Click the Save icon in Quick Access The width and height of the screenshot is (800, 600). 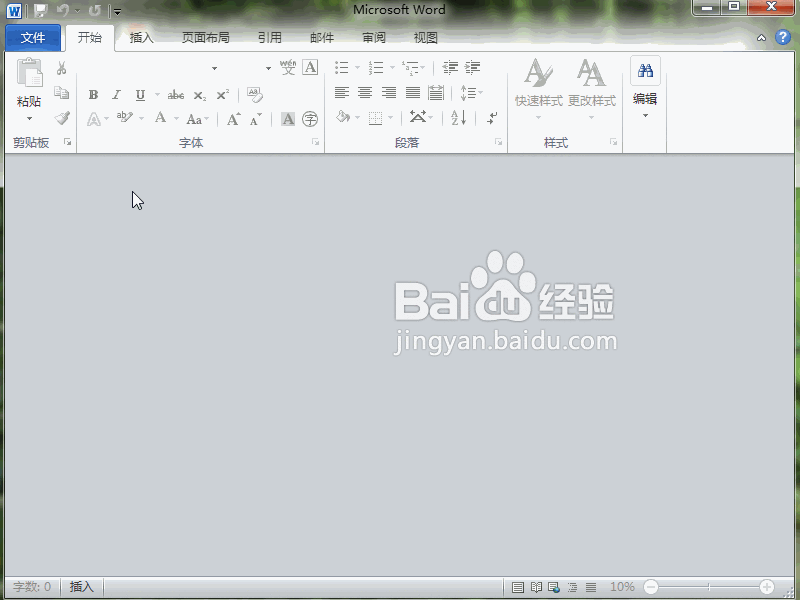click(41, 10)
